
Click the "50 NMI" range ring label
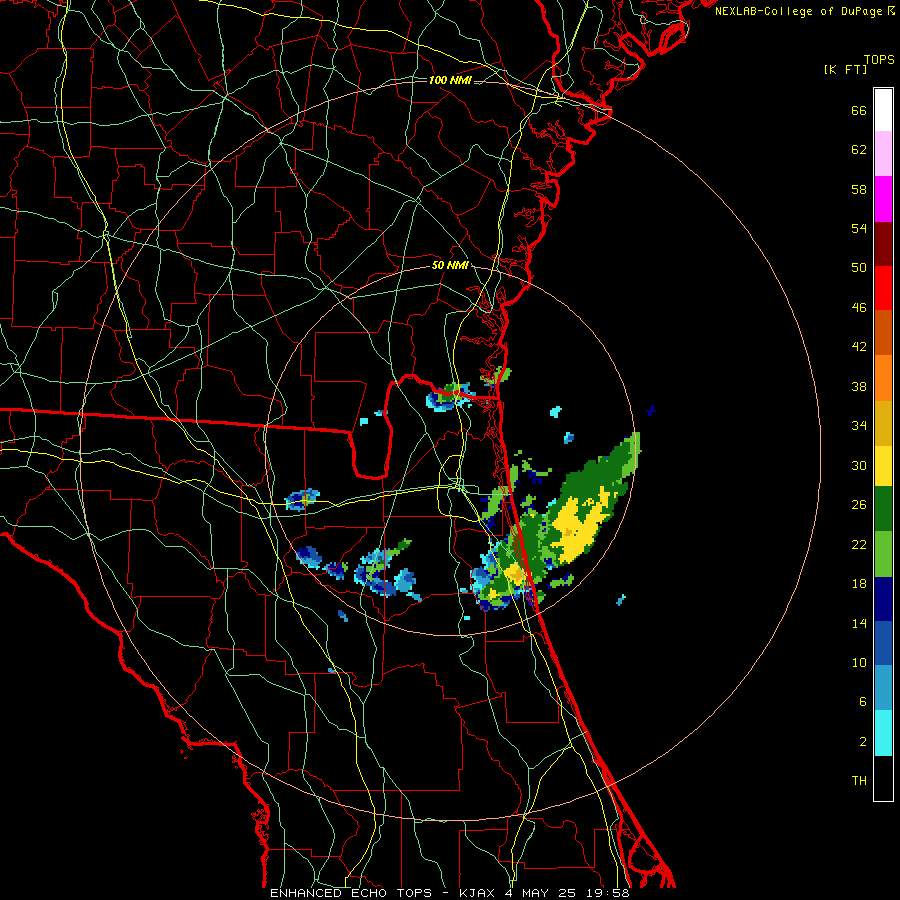click(450, 265)
